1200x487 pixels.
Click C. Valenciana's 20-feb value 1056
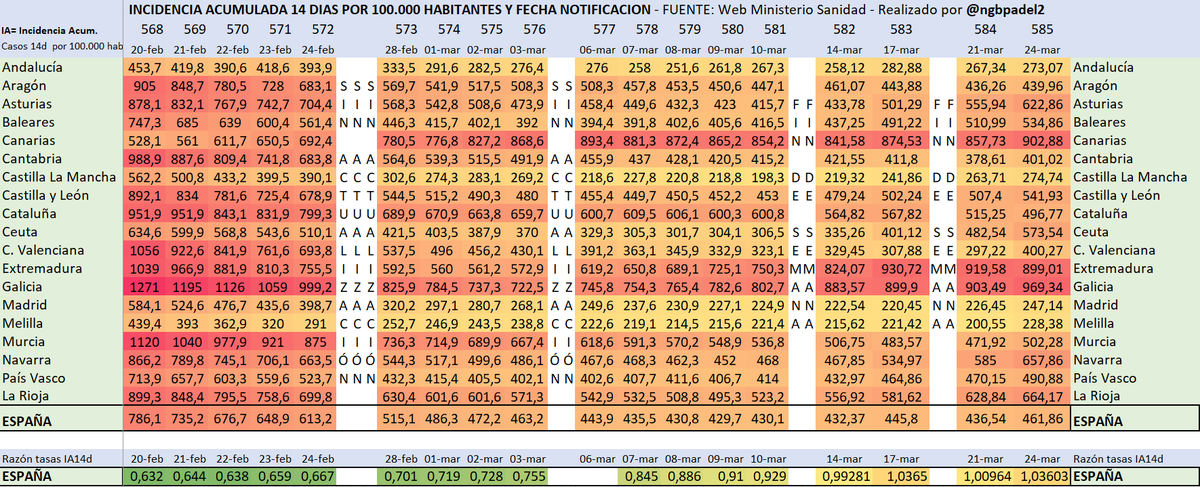(x=146, y=250)
